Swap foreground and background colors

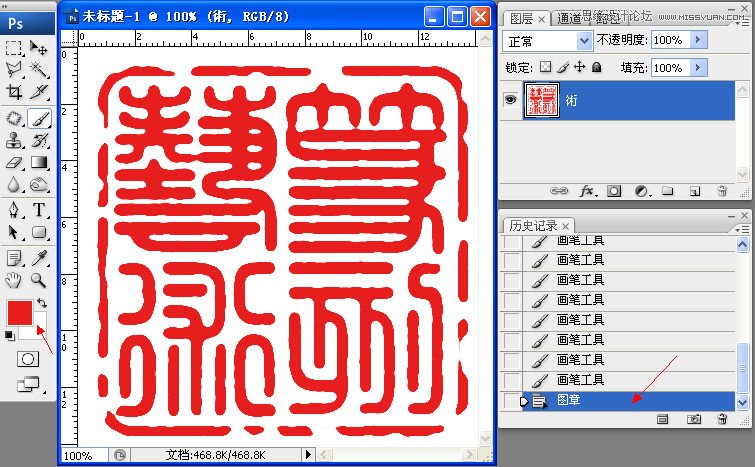(x=42, y=303)
